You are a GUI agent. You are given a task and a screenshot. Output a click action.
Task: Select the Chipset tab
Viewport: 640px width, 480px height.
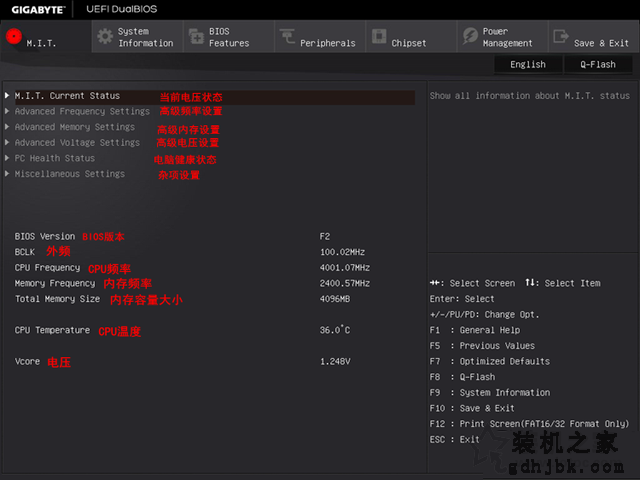[411, 36]
